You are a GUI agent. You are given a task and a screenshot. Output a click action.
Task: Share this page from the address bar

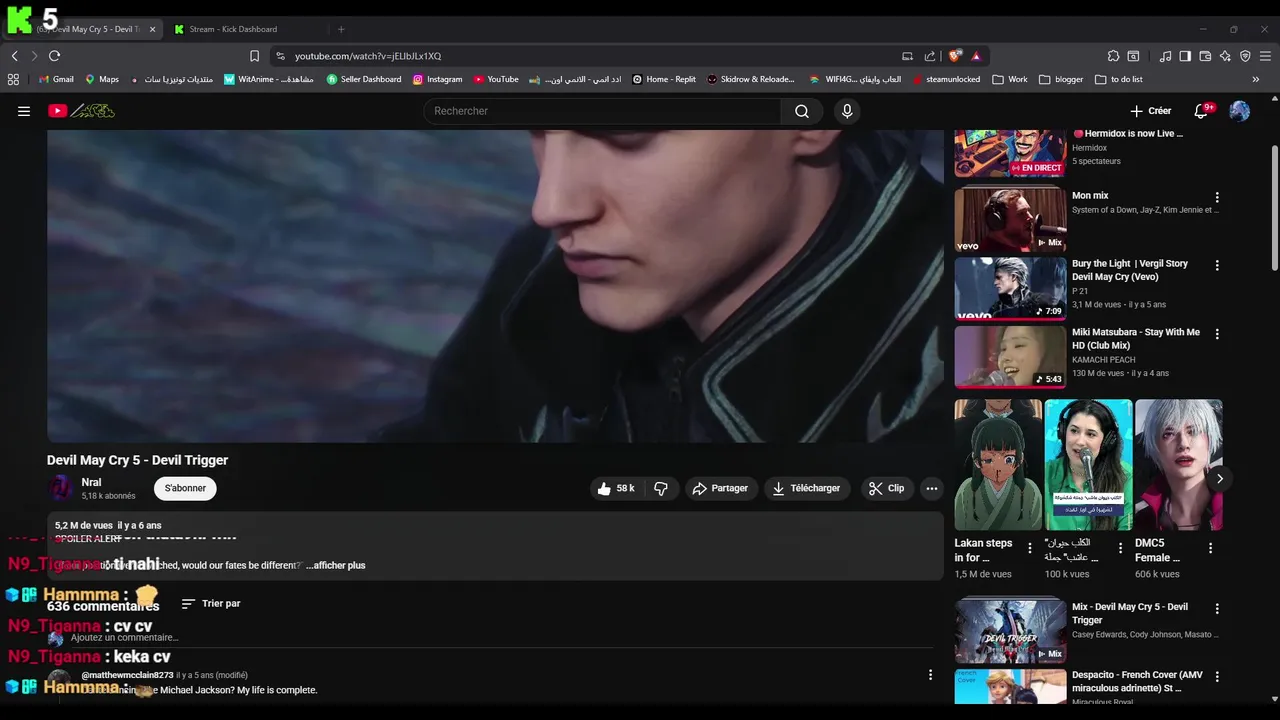[930, 56]
